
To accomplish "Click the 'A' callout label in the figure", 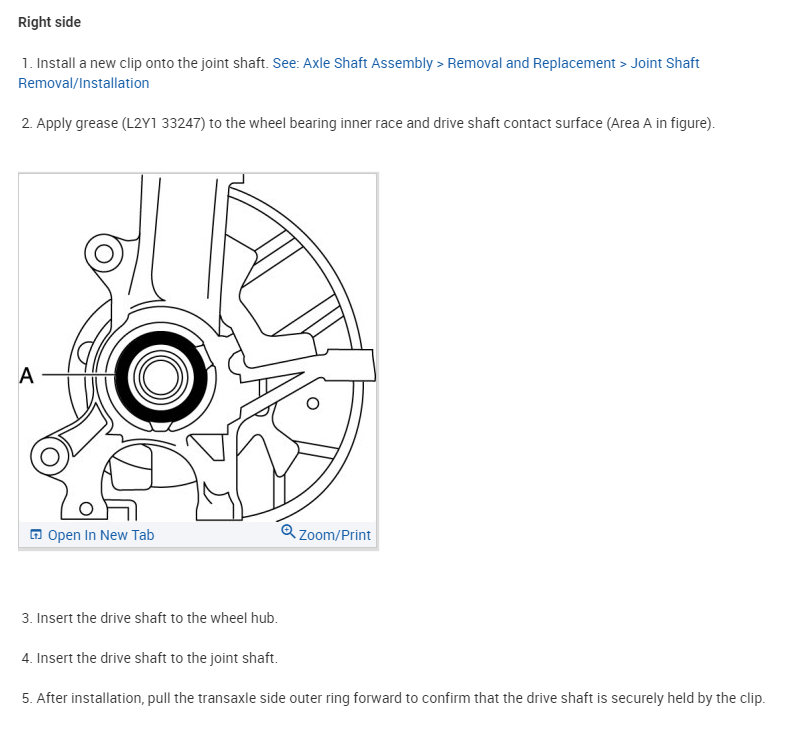I will (x=27, y=375).
